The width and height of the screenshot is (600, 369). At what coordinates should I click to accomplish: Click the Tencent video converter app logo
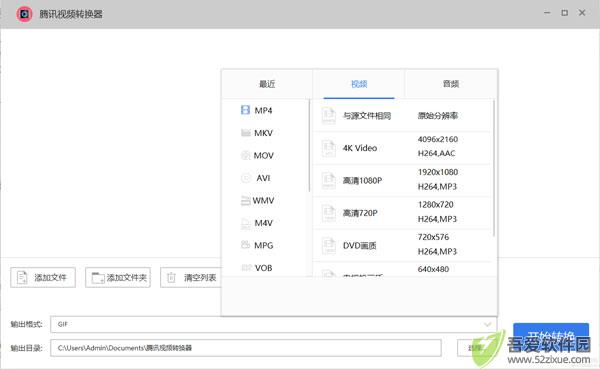pos(24,14)
